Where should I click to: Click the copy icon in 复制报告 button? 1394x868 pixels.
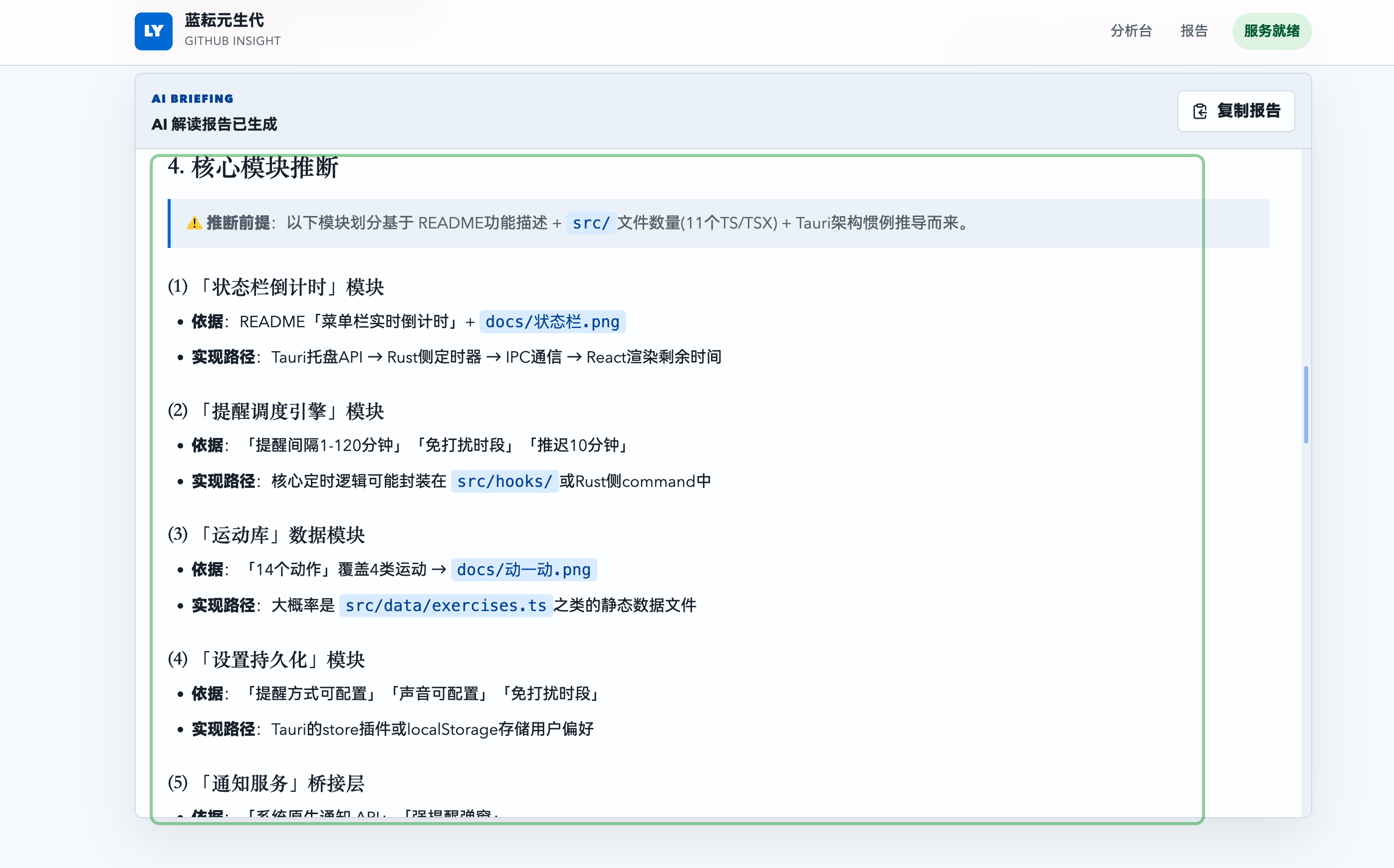[x=1200, y=111]
